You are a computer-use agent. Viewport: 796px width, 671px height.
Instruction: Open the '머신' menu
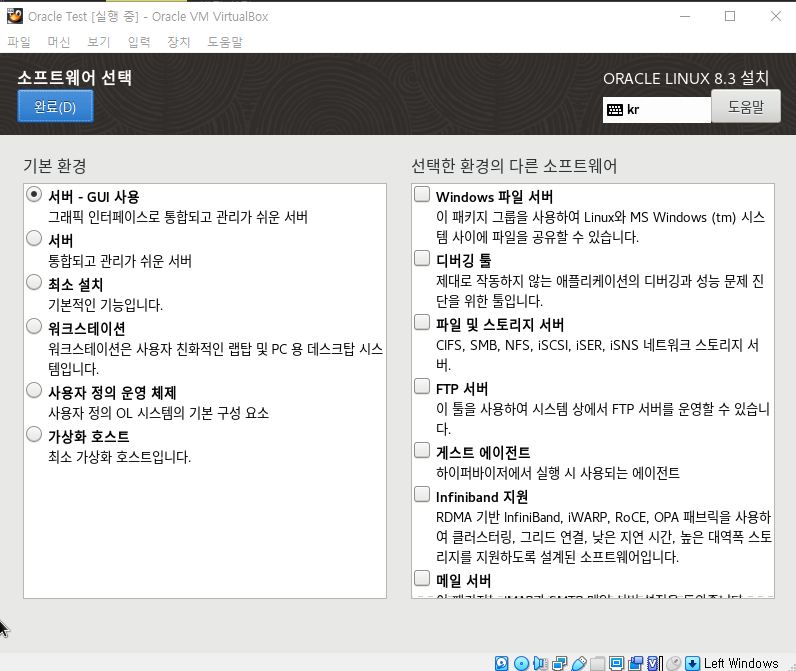coord(59,42)
